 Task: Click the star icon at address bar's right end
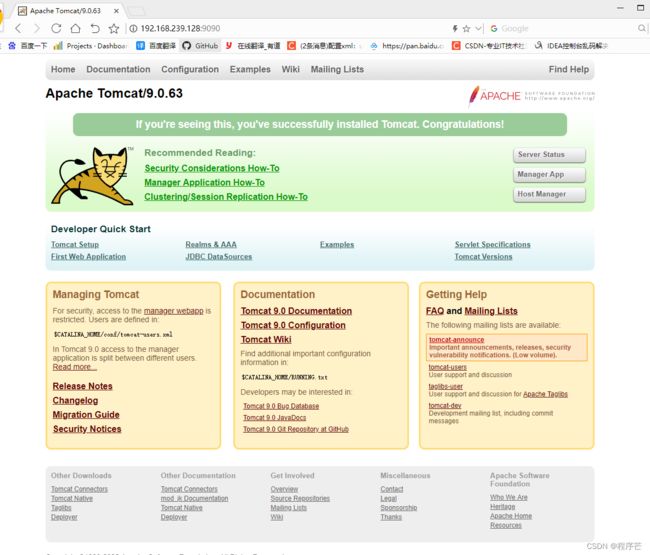(x=466, y=28)
